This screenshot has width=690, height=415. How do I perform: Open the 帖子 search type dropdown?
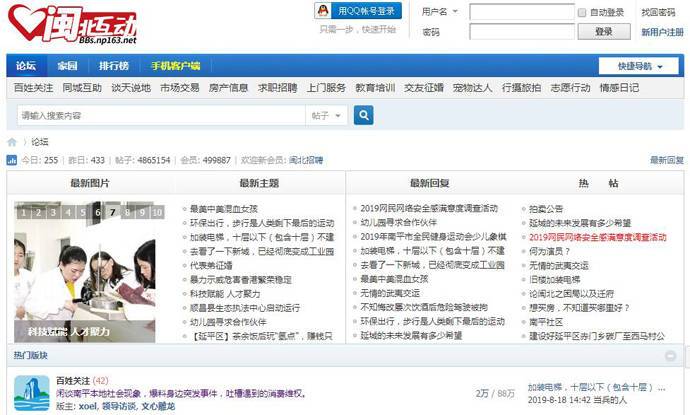[x=327, y=116]
